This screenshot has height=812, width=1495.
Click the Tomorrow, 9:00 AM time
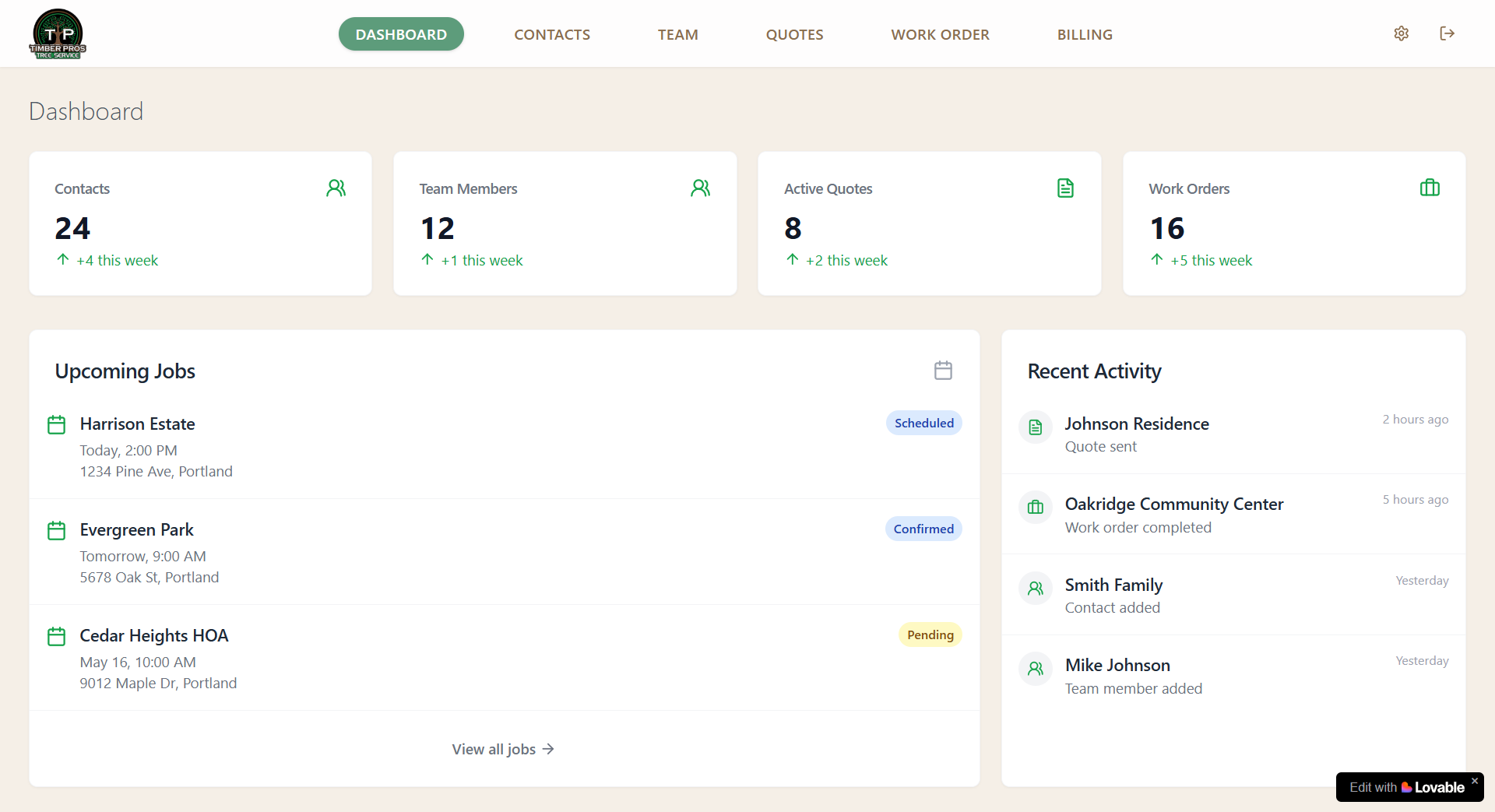[x=142, y=557]
